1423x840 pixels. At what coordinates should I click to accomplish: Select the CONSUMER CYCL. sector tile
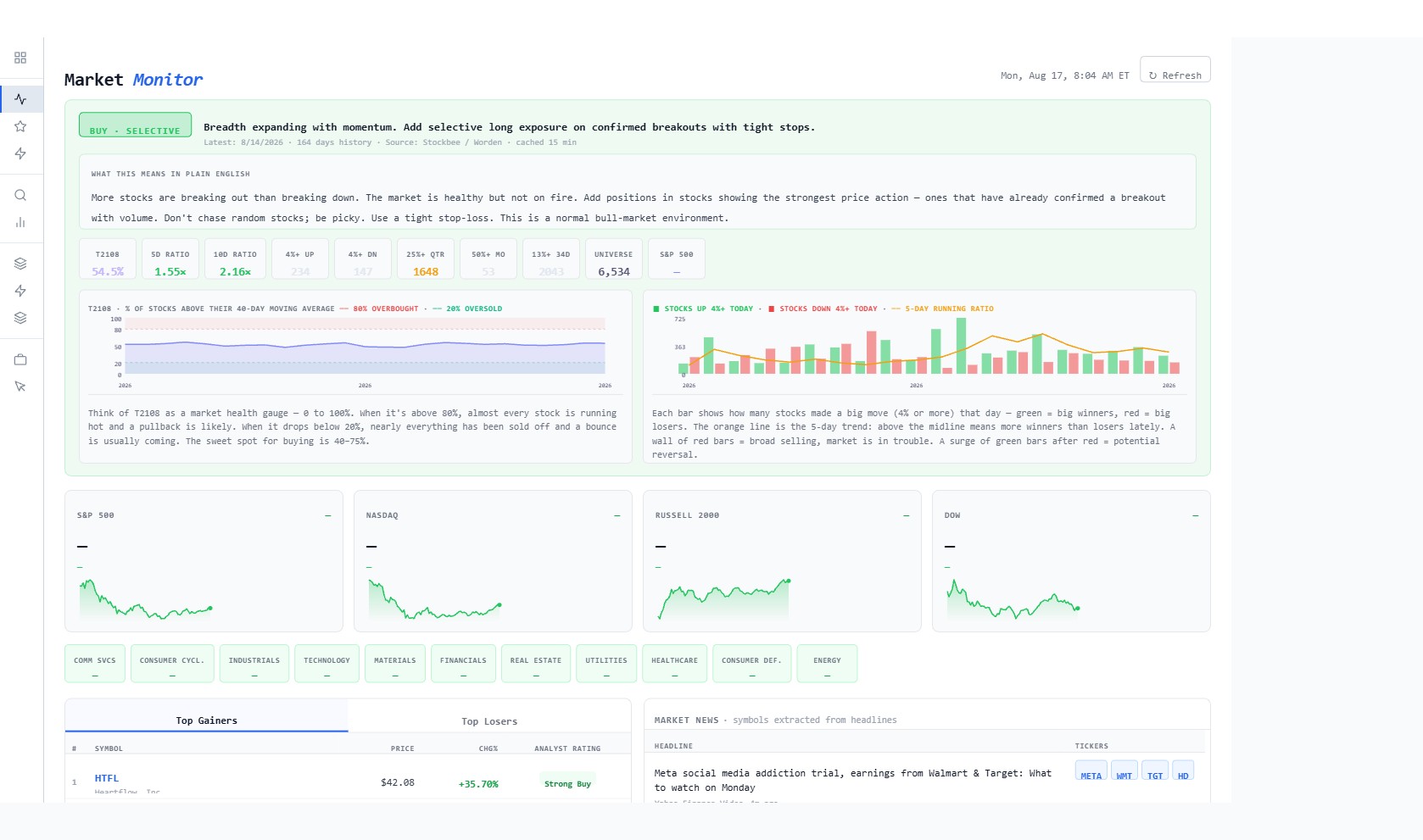(x=172, y=664)
